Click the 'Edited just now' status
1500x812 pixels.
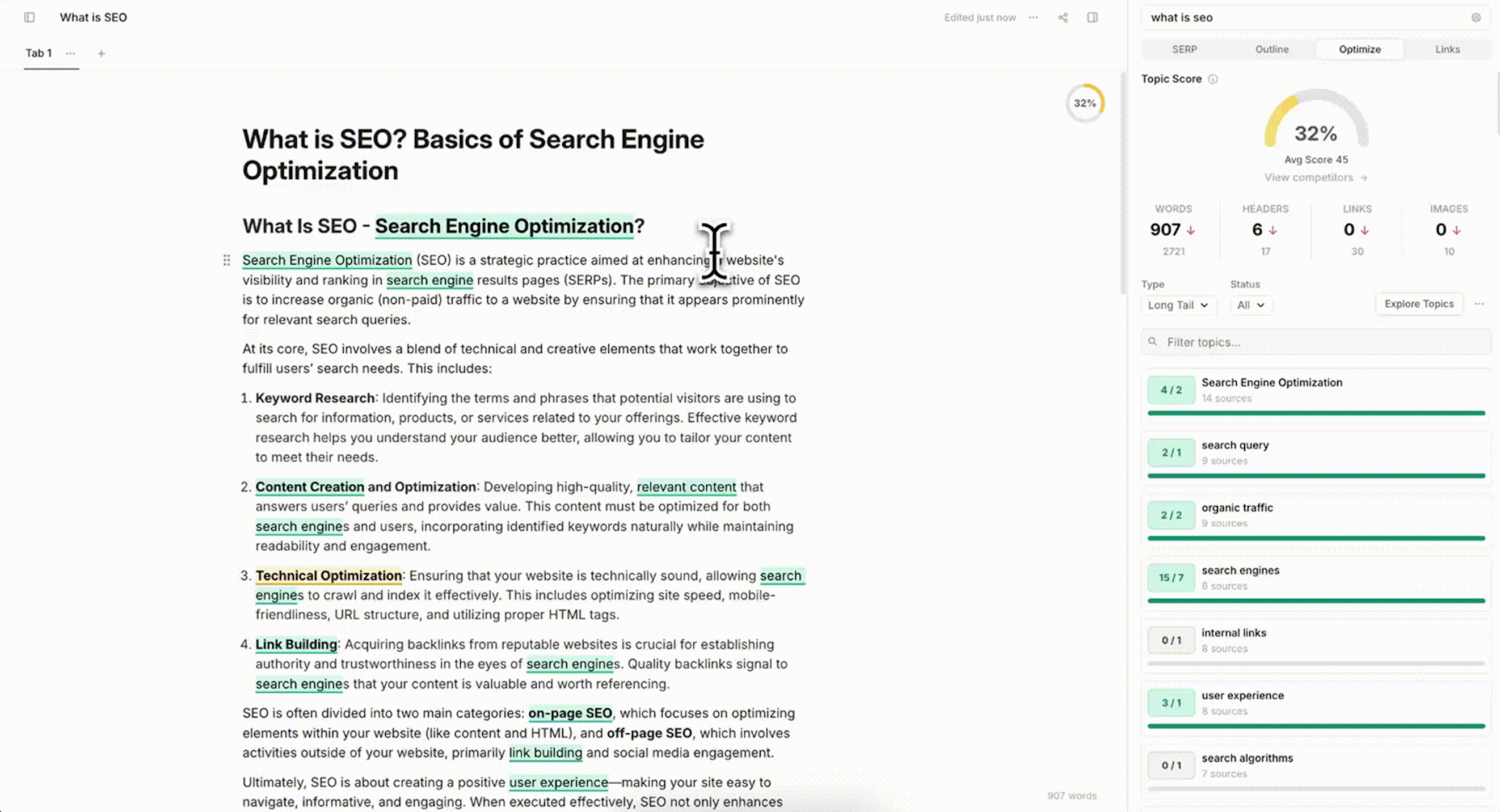coord(980,18)
